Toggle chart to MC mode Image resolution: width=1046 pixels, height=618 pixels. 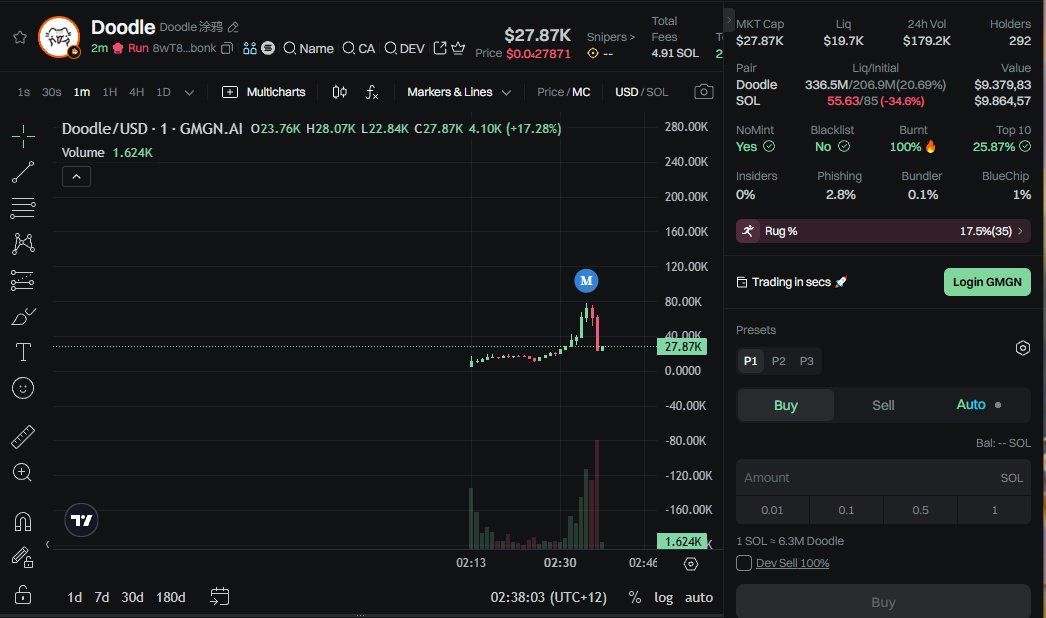click(x=581, y=92)
